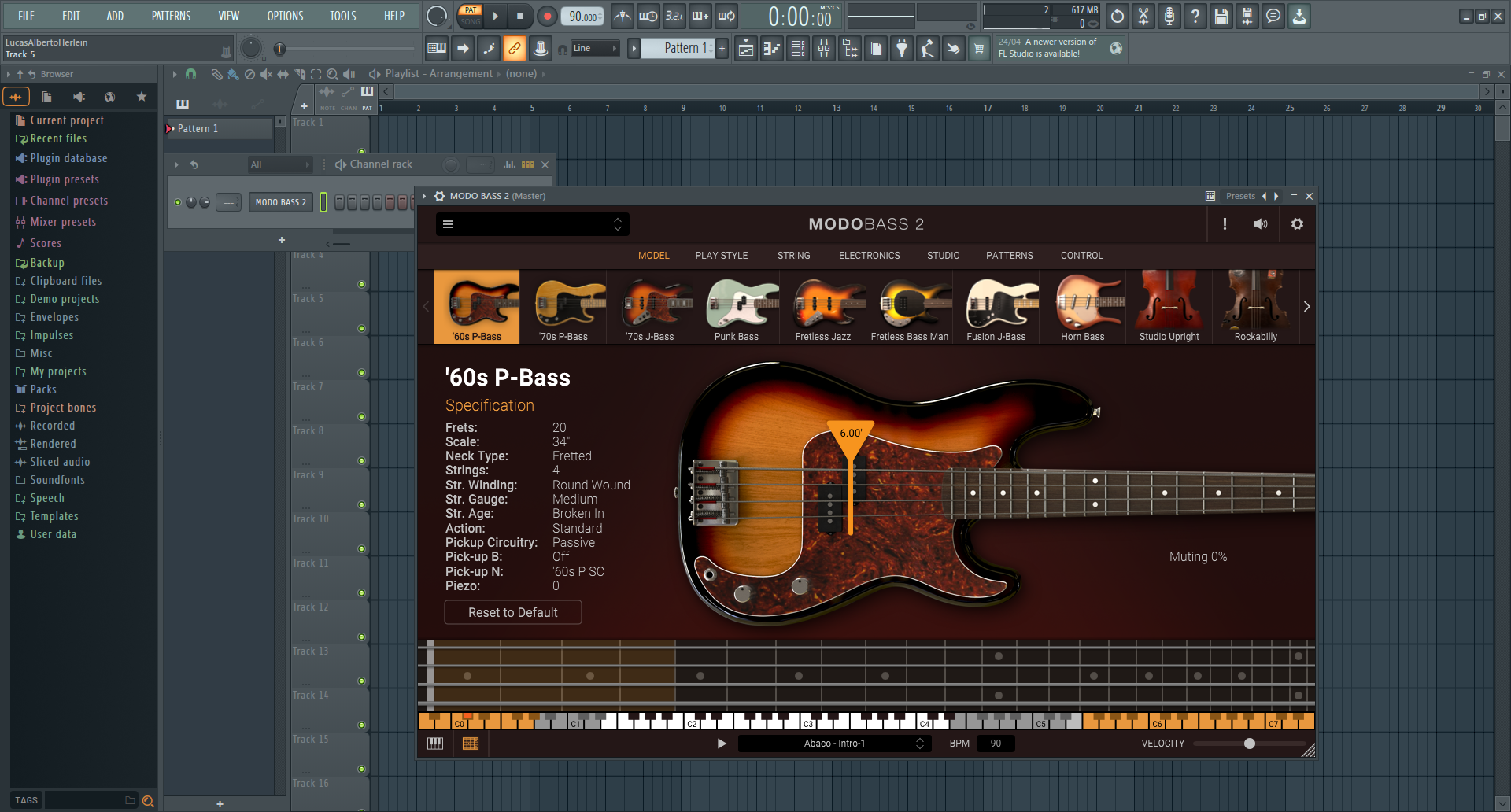1511x812 pixels.
Task: Play the MODO BASS pattern preview
Action: click(722, 744)
